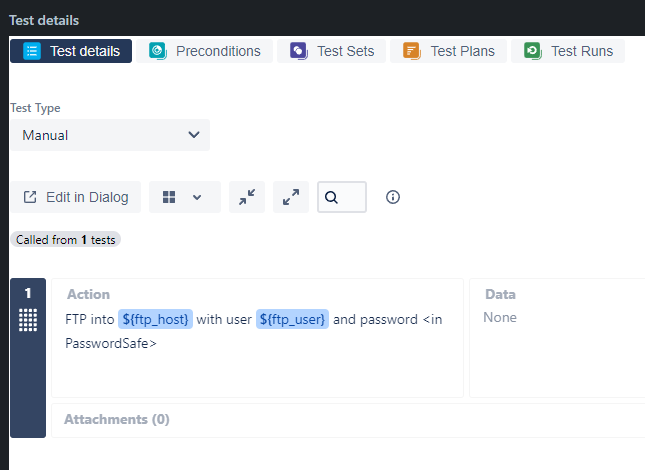The width and height of the screenshot is (645, 470).
Task: Click the step number 1 label
Action: (28, 293)
